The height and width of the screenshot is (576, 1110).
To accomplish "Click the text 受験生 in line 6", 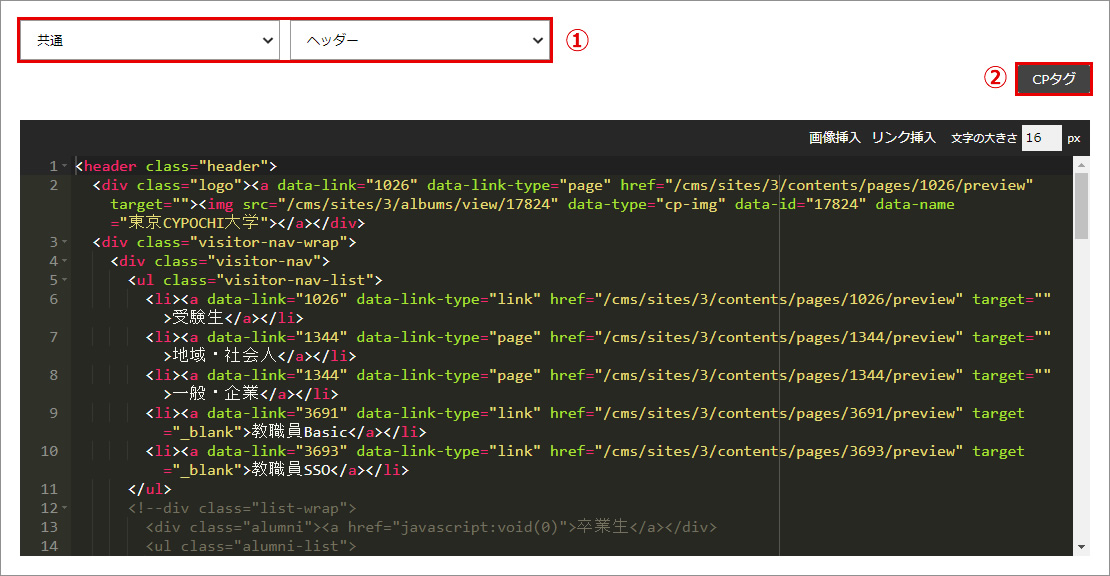I will (198, 318).
